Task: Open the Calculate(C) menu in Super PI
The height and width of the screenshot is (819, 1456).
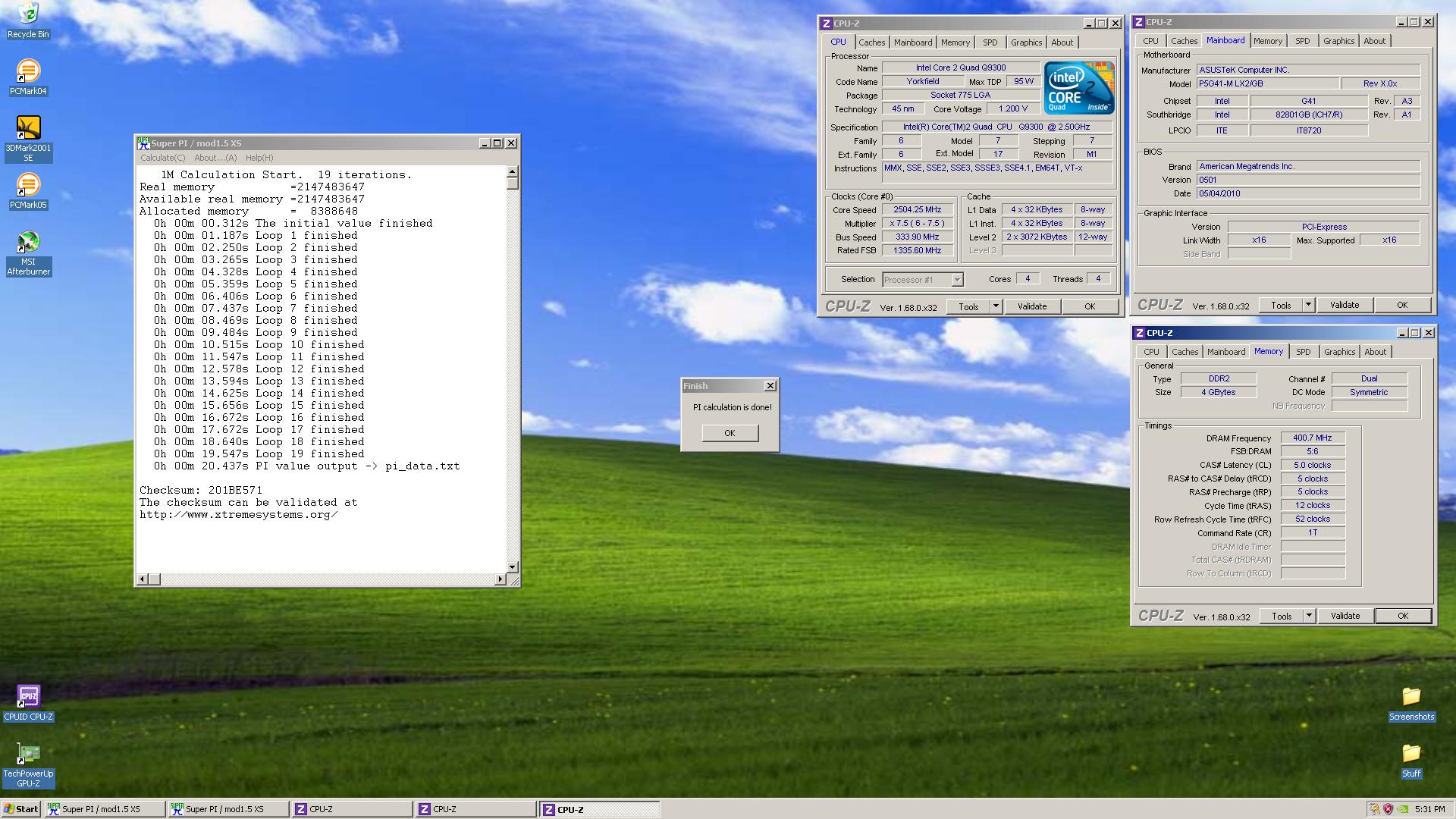Action: point(162,158)
